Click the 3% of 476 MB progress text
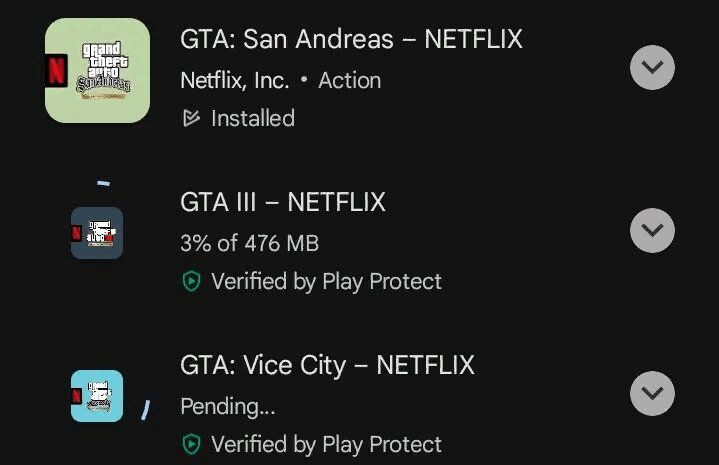The width and height of the screenshot is (719, 465). (249, 242)
